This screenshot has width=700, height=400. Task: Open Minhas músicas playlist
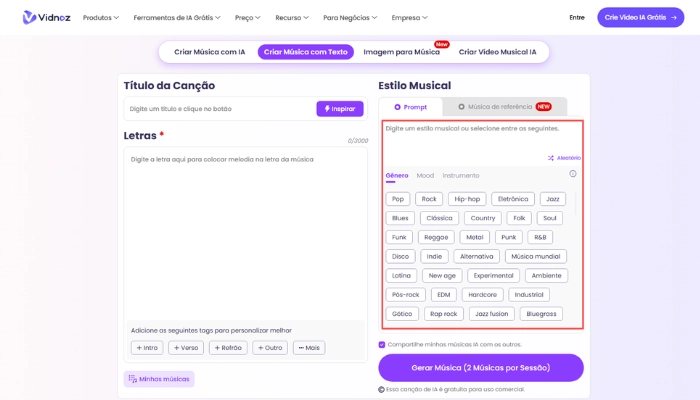pos(159,379)
